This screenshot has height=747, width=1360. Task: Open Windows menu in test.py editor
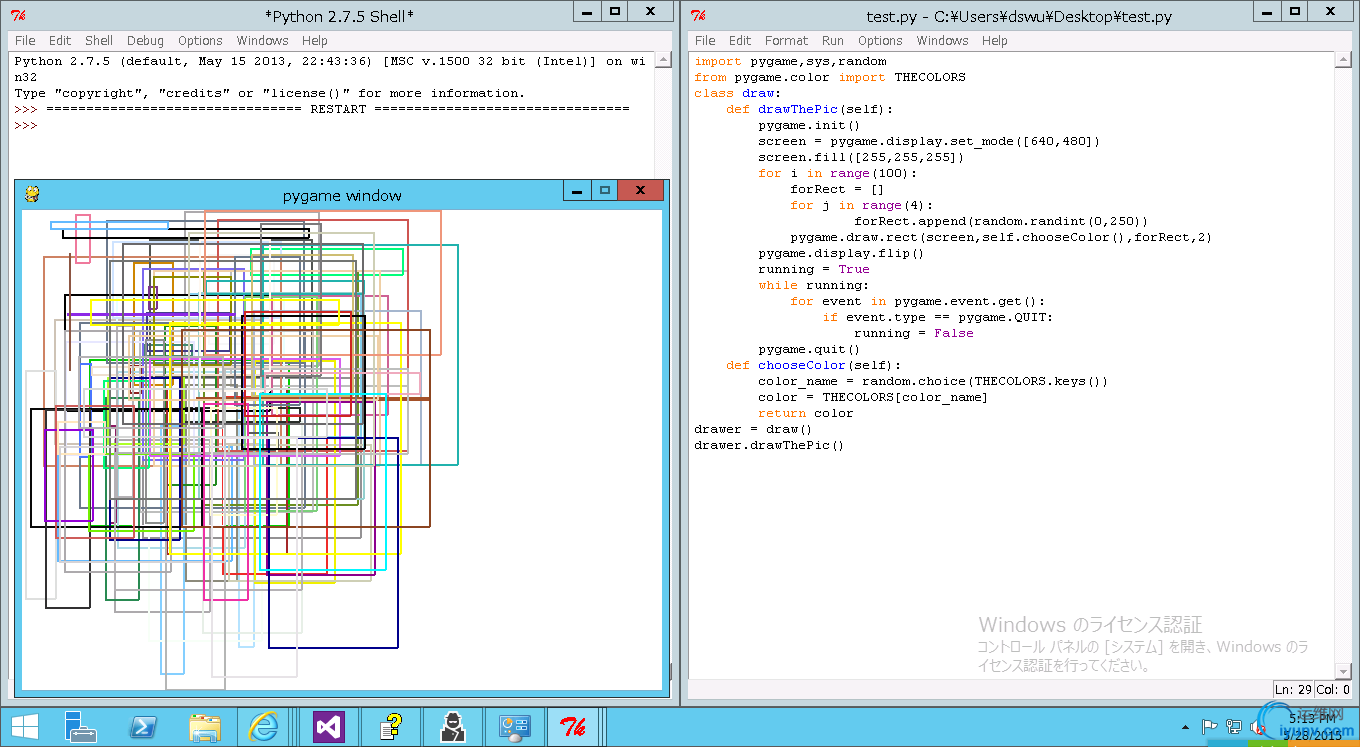tap(942, 41)
